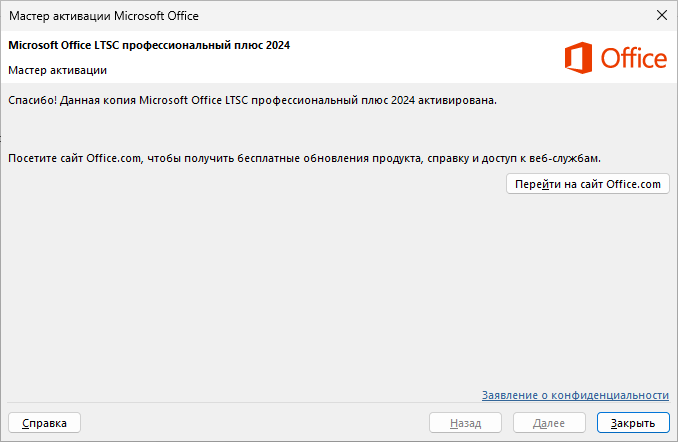This screenshot has height=442, width=678.
Task: Click the Office logo in the header
Action: click(616, 58)
